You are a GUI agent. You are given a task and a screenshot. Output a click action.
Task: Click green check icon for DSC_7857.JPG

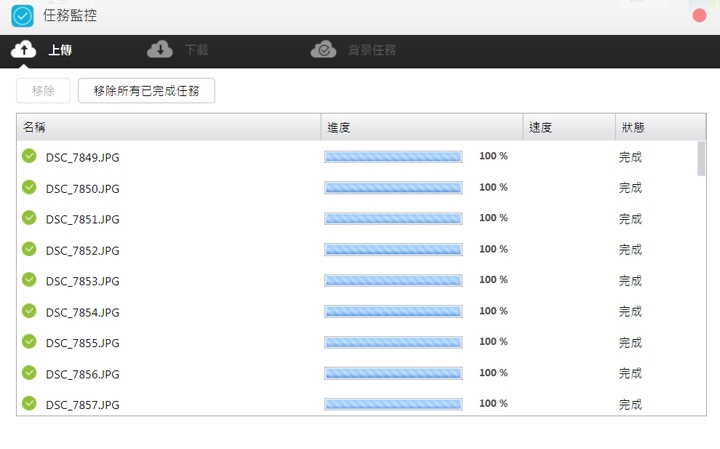point(29,404)
